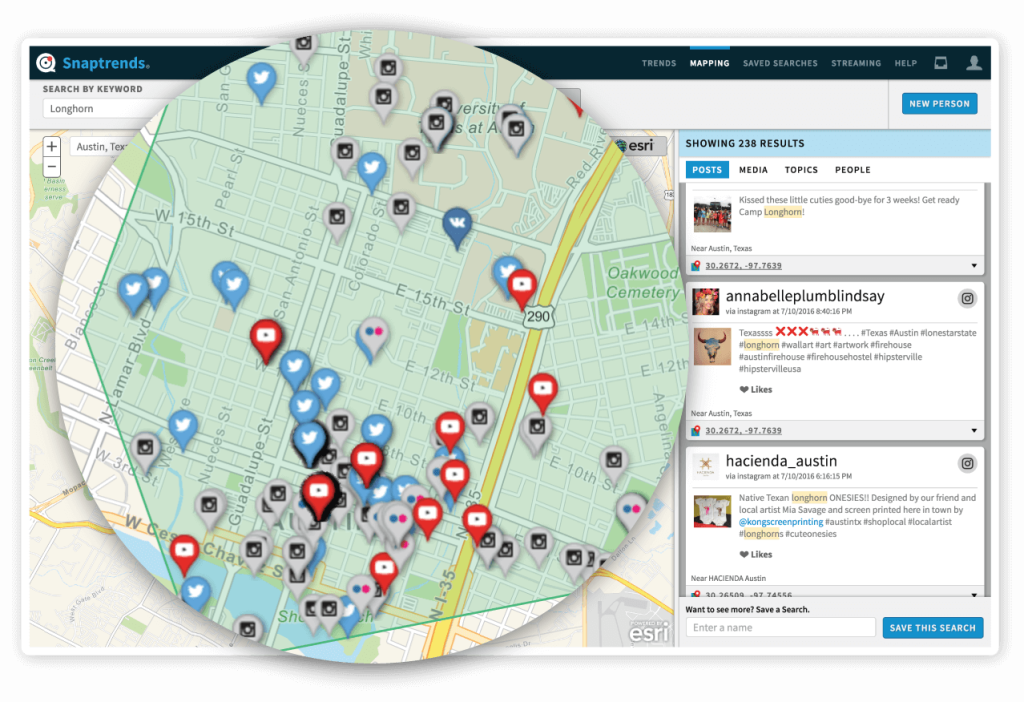Select the YouTube pin beside the 290 shield
This screenshot has width=1024, height=702.
[522, 287]
